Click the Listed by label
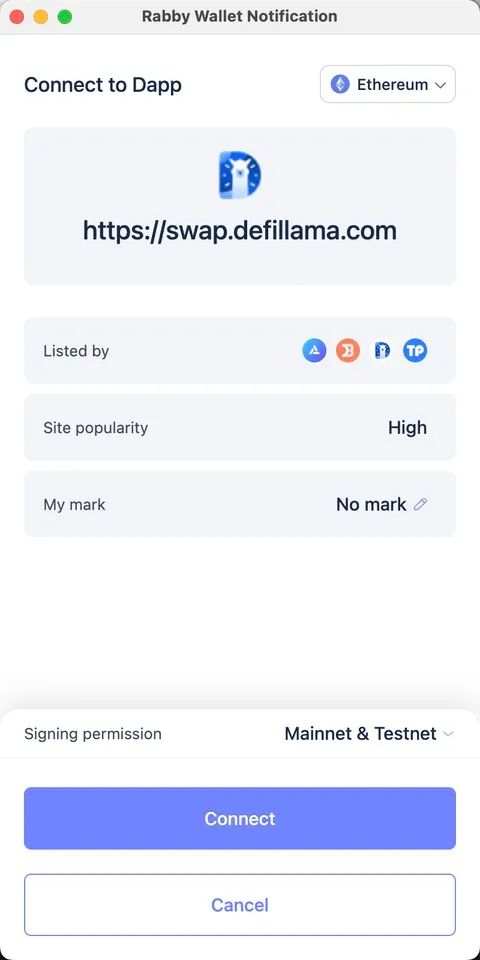 (76, 351)
